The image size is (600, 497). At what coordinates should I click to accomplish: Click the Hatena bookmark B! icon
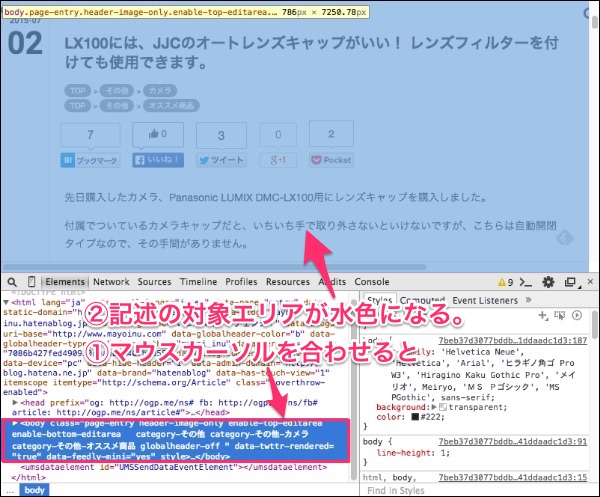point(67,160)
